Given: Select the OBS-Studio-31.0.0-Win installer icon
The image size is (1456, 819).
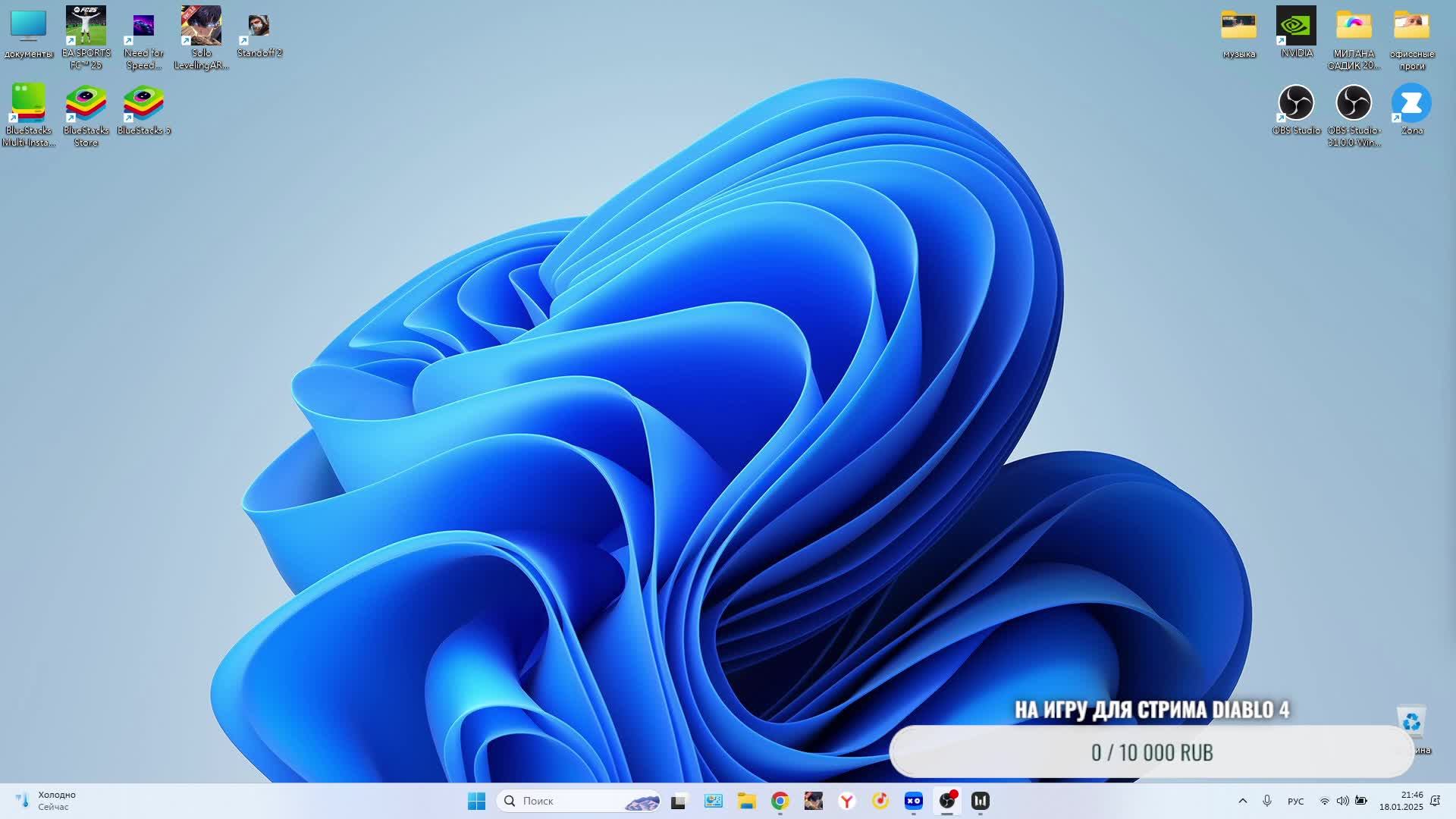Looking at the screenshot, I should [1354, 115].
